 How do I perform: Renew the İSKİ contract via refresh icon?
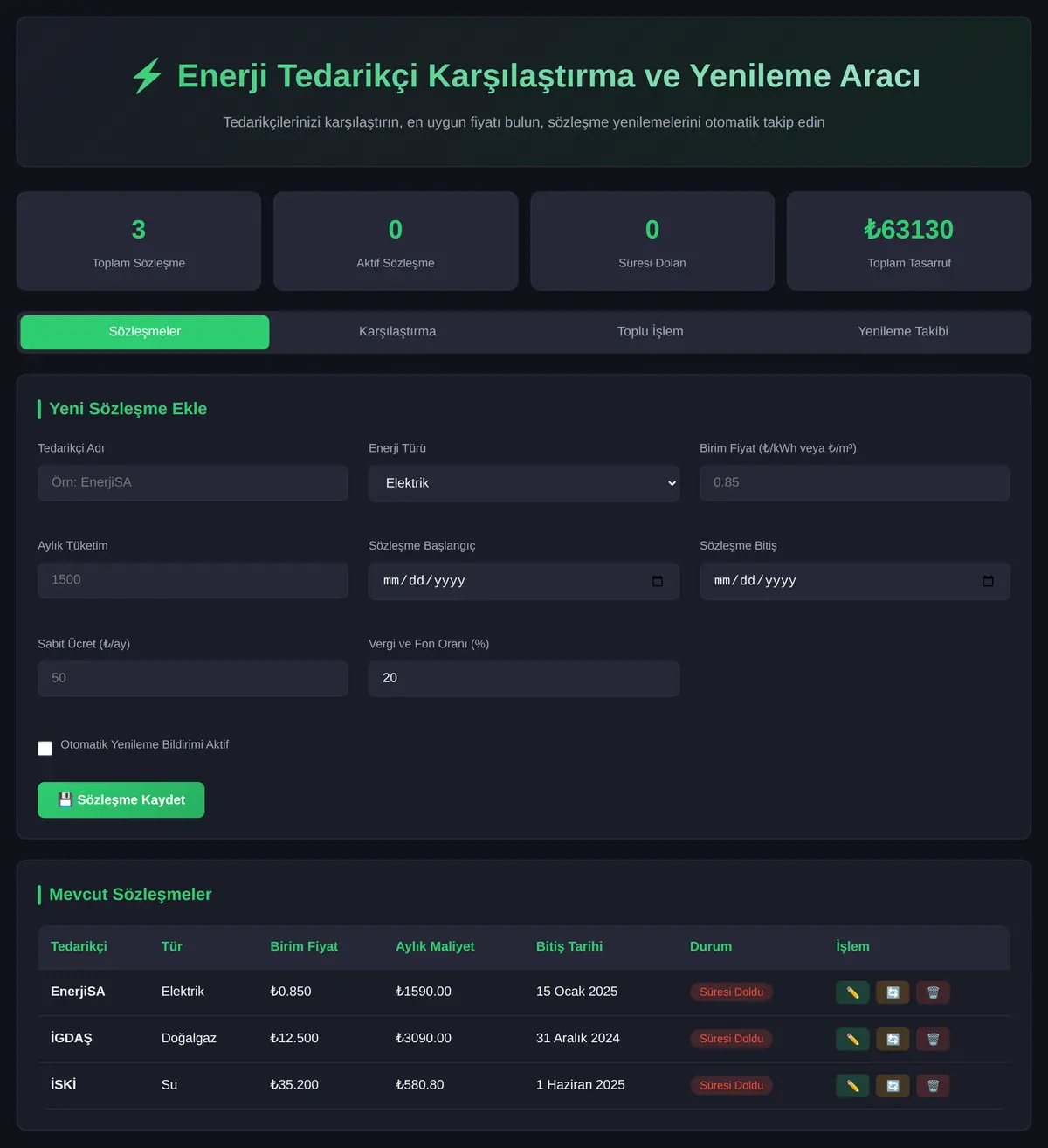[893, 1086]
